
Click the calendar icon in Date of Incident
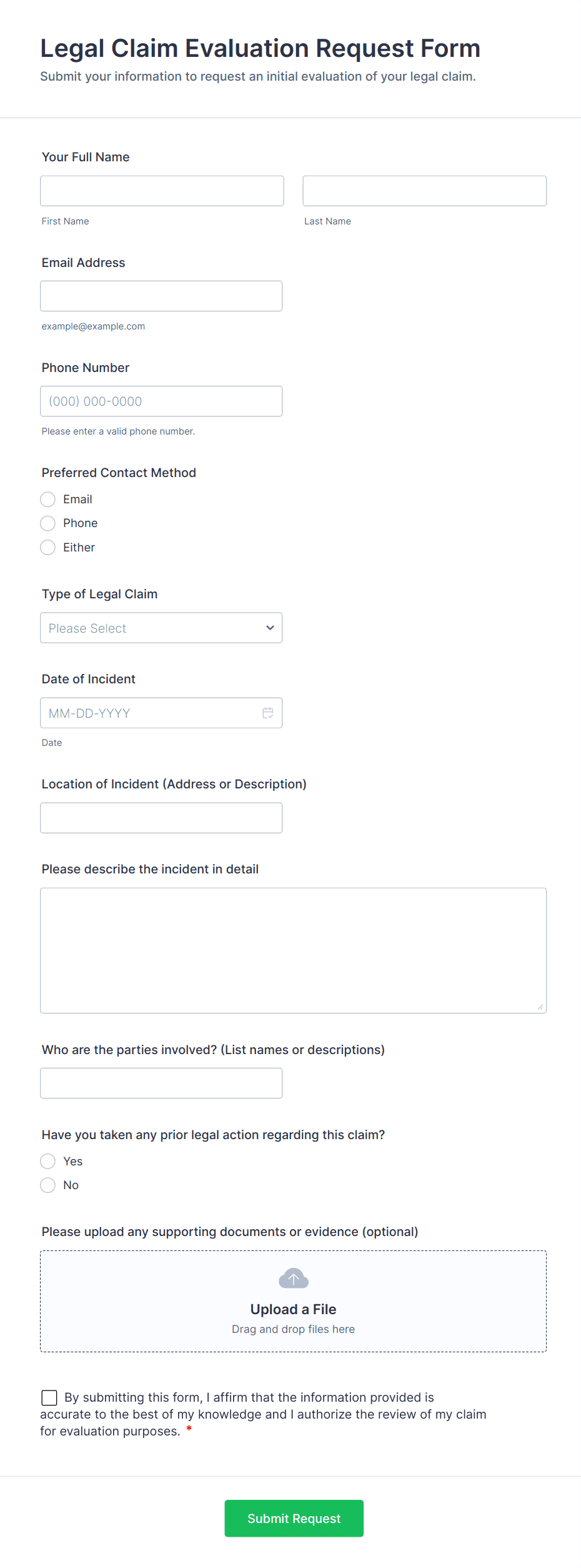268,713
